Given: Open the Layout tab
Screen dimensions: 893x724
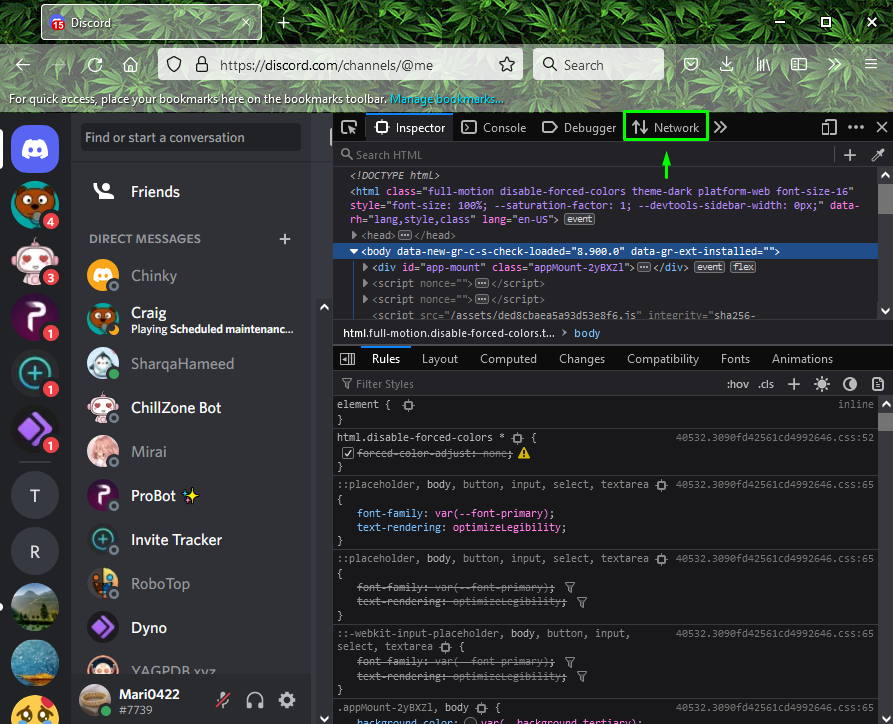Looking at the screenshot, I should pyautogui.click(x=440, y=359).
